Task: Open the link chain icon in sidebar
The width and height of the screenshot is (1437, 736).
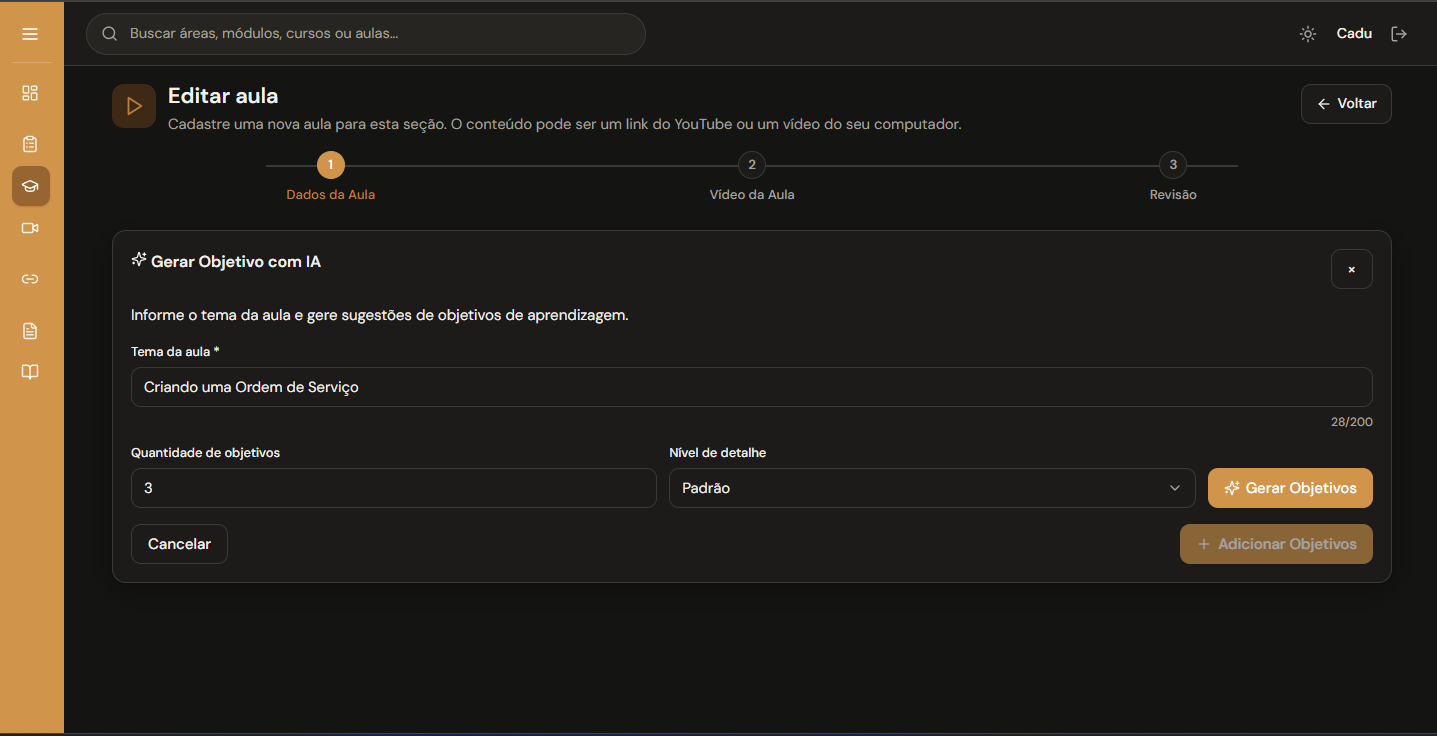Action: [30, 279]
